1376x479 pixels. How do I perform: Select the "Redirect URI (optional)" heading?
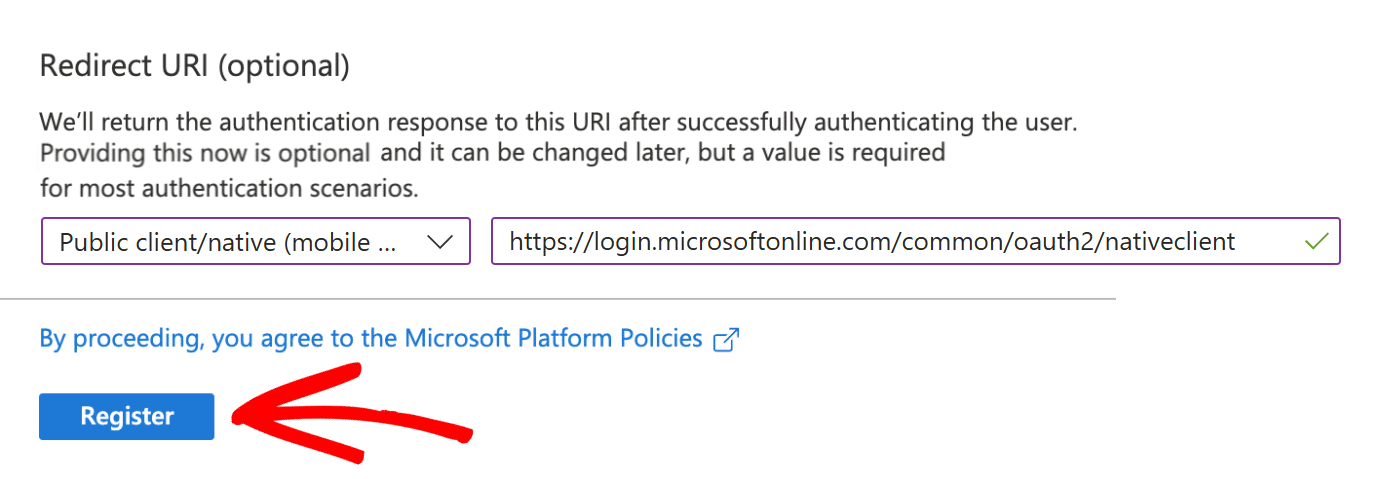point(194,66)
